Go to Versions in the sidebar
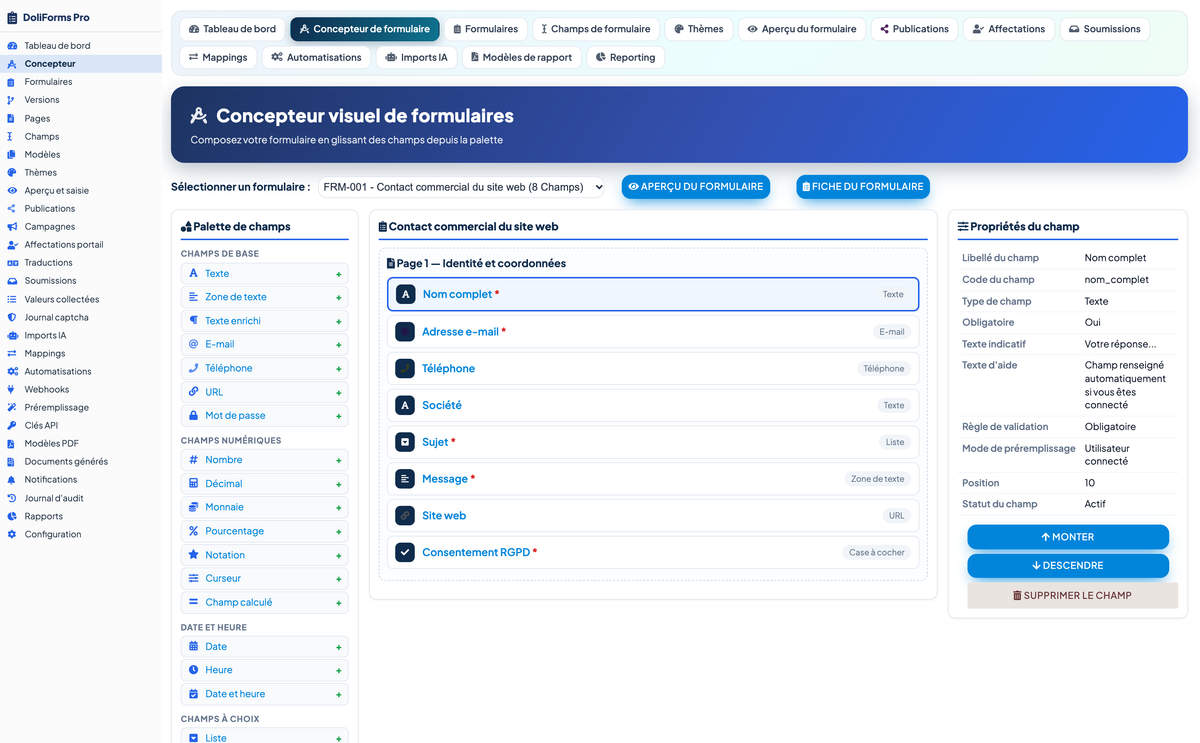 point(42,100)
